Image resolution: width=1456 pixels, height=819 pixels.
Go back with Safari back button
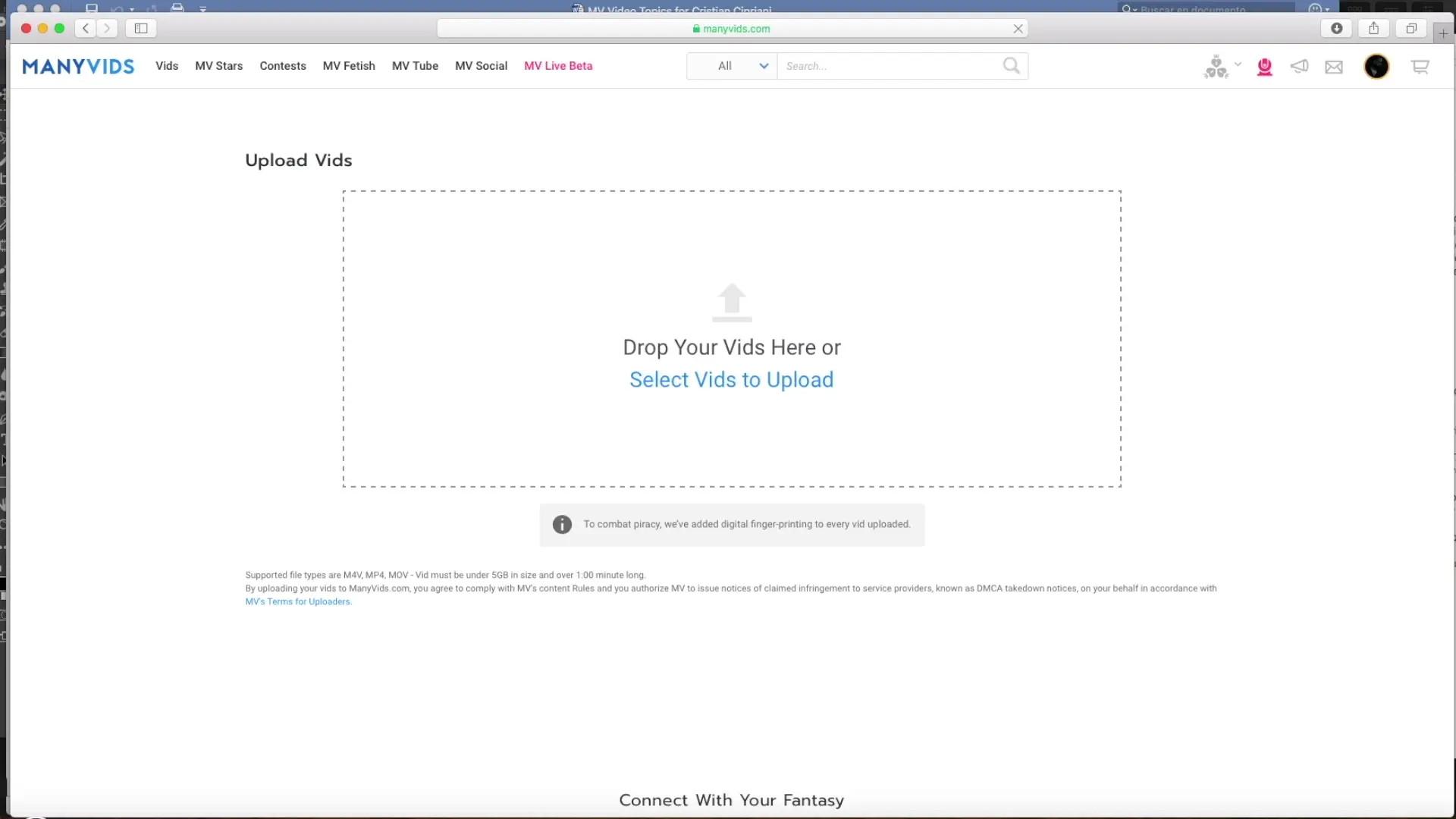click(86, 28)
